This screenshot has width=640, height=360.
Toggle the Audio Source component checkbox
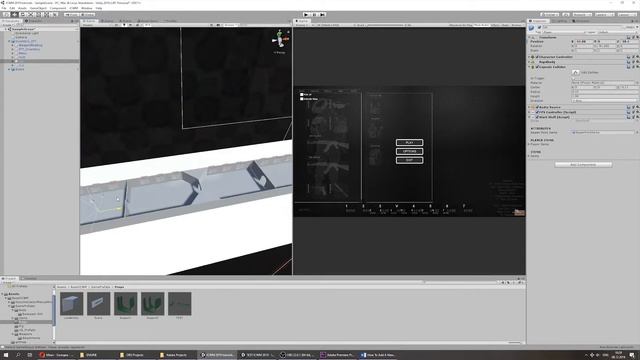point(538,107)
